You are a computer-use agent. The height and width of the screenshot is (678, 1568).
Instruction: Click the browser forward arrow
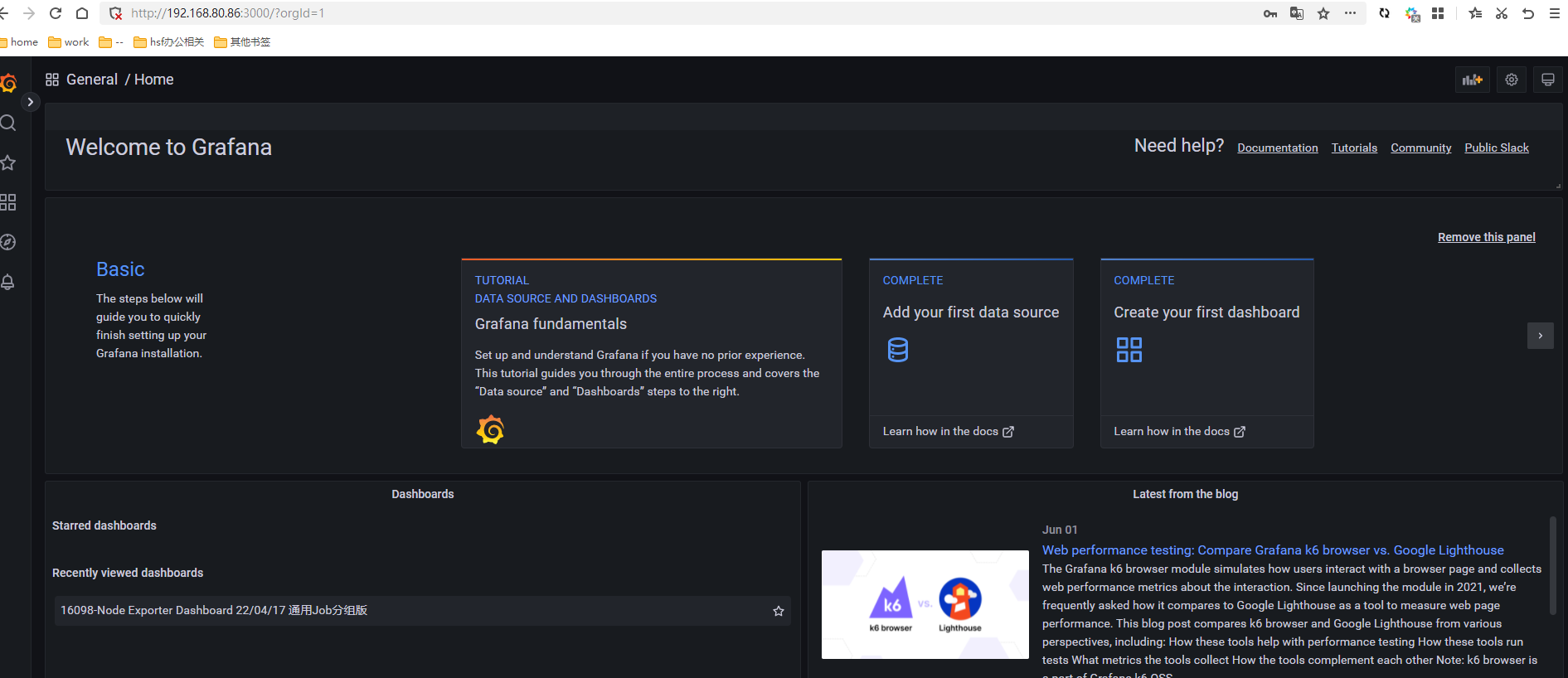(x=29, y=13)
